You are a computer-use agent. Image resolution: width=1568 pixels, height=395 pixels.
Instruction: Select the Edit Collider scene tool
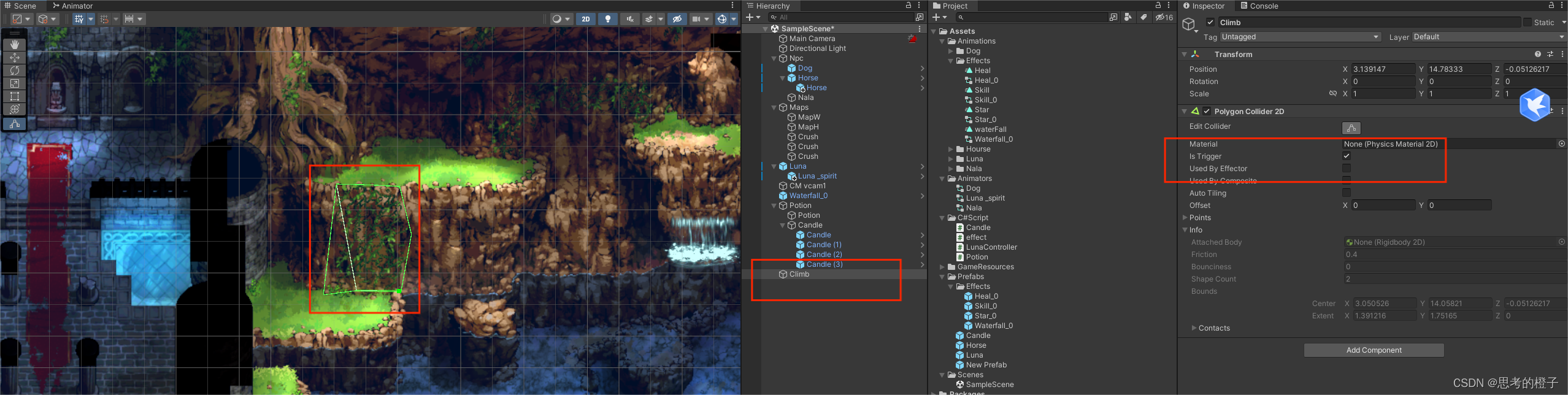pyautogui.click(x=15, y=124)
